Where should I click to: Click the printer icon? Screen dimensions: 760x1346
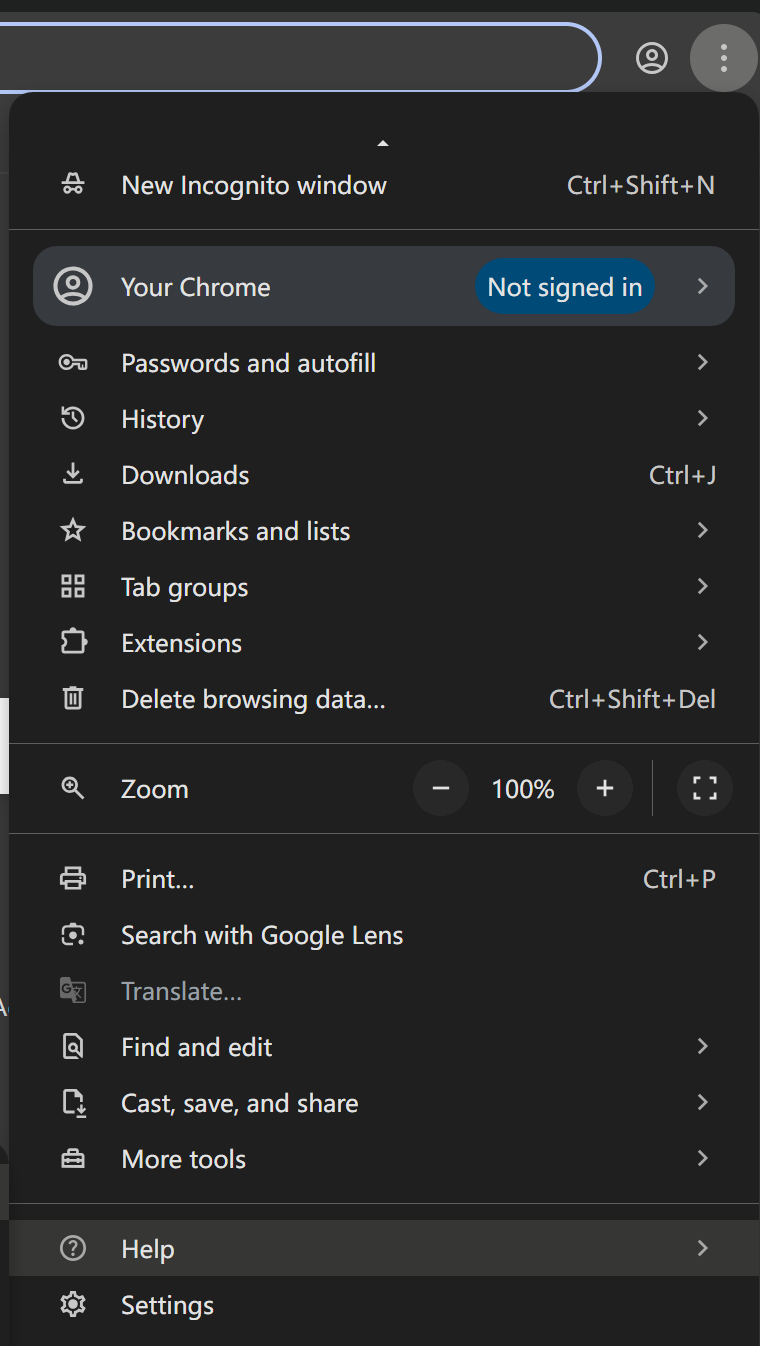point(73,879)
